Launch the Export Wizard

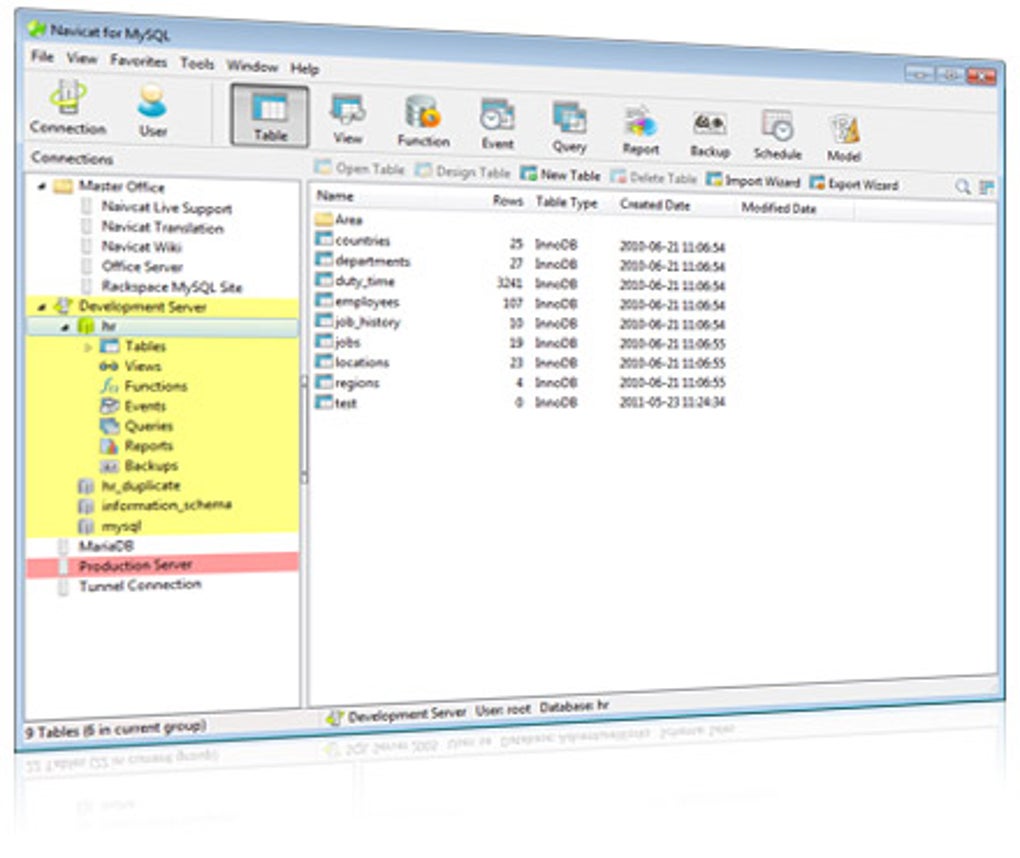point(853,184)
